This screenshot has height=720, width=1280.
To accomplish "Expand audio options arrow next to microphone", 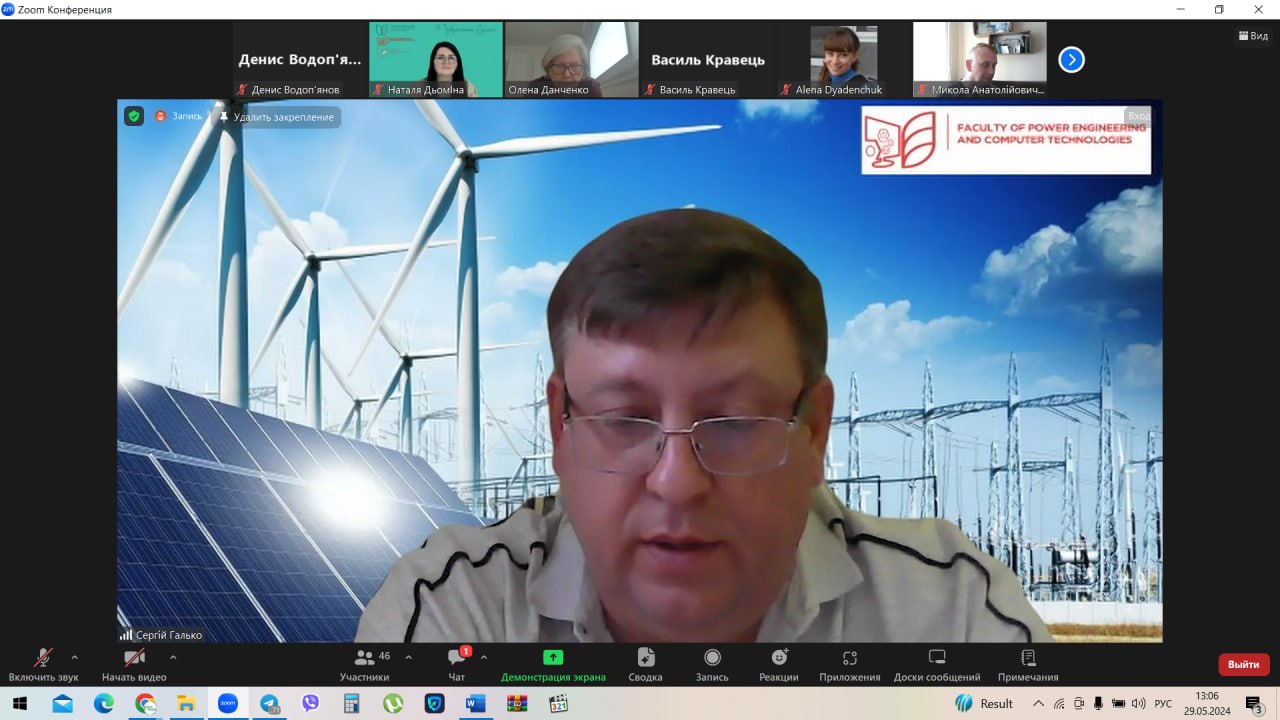I will [74, 658].
